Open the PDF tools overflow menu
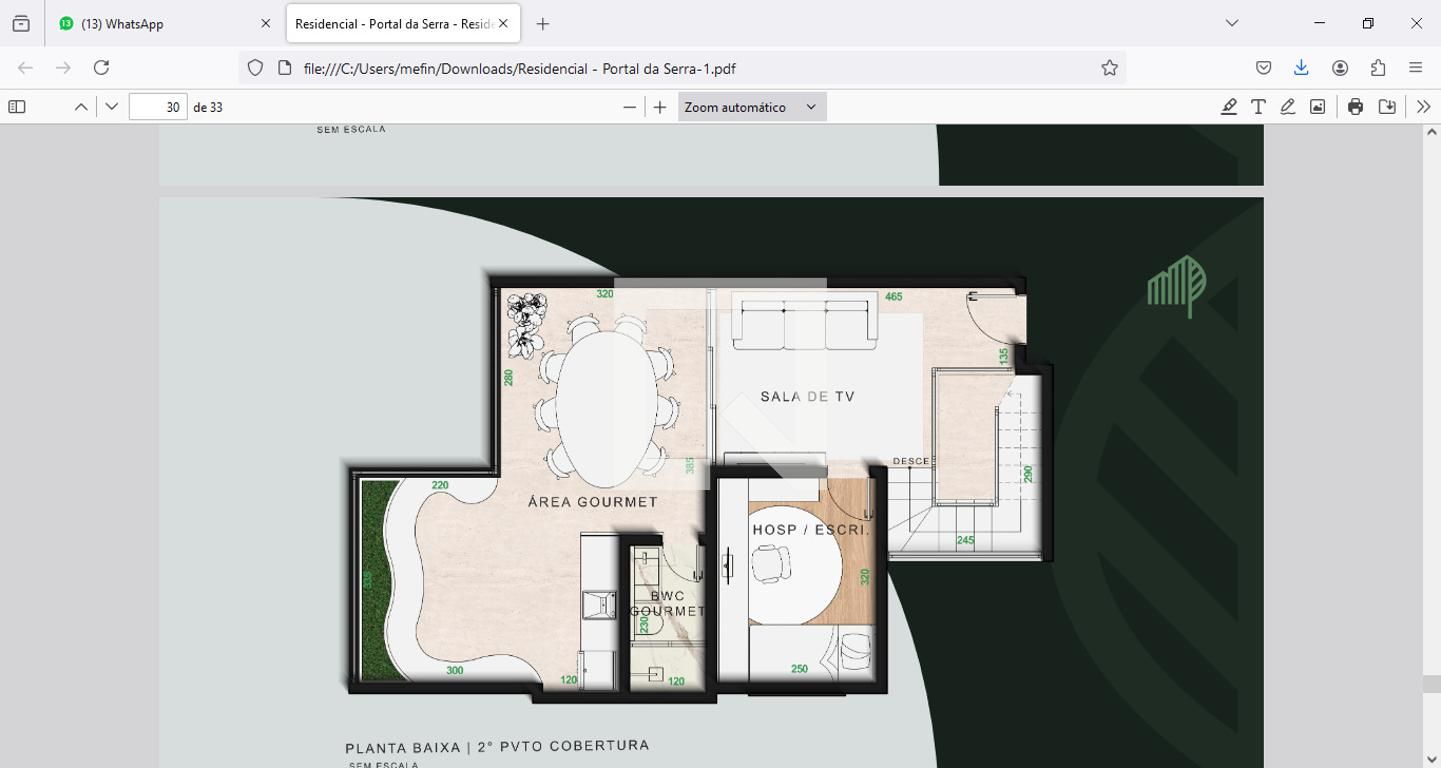 pos(1424,107)
